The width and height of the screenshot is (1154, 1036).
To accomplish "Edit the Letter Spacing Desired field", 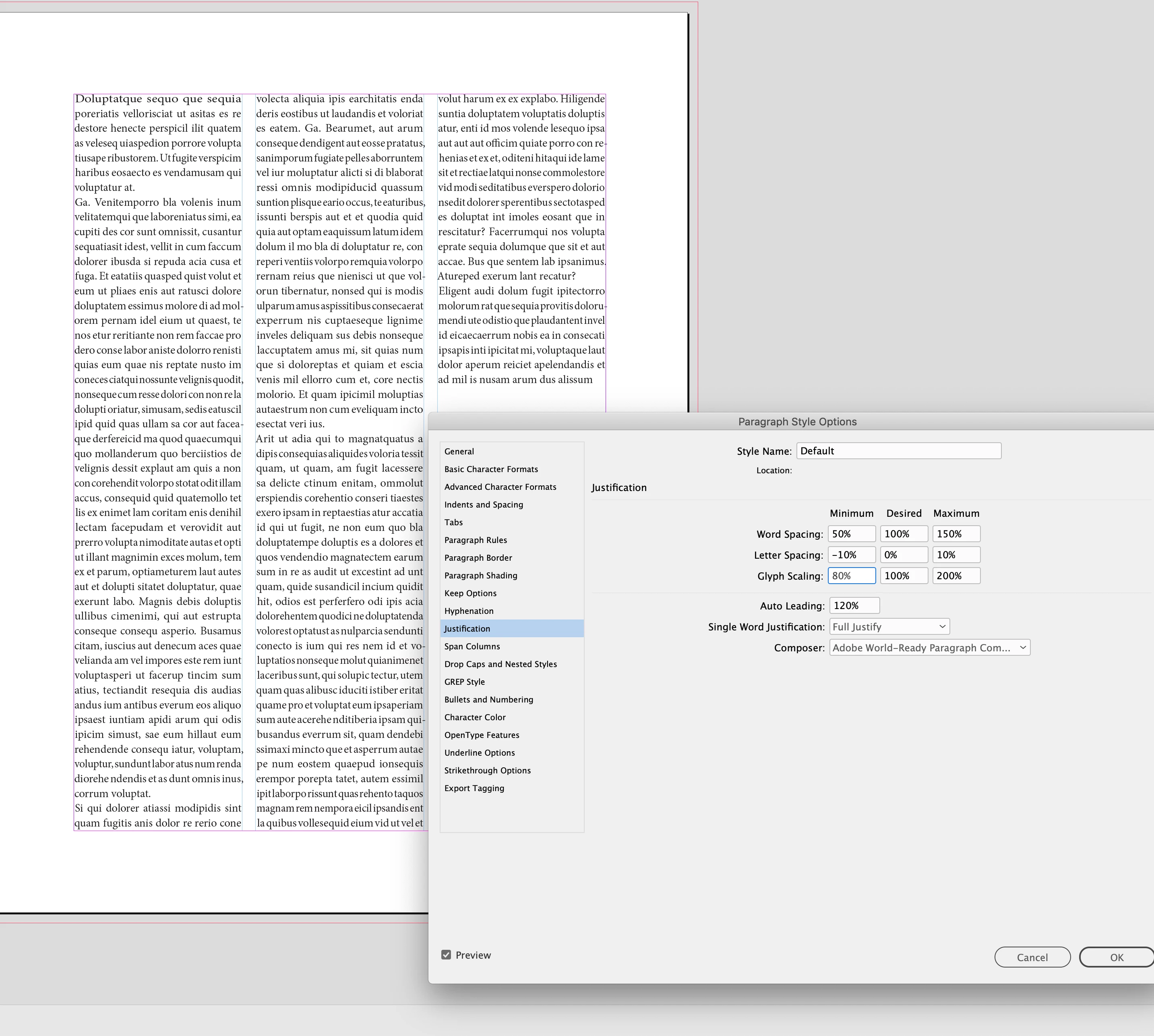I will pos(904,555).
